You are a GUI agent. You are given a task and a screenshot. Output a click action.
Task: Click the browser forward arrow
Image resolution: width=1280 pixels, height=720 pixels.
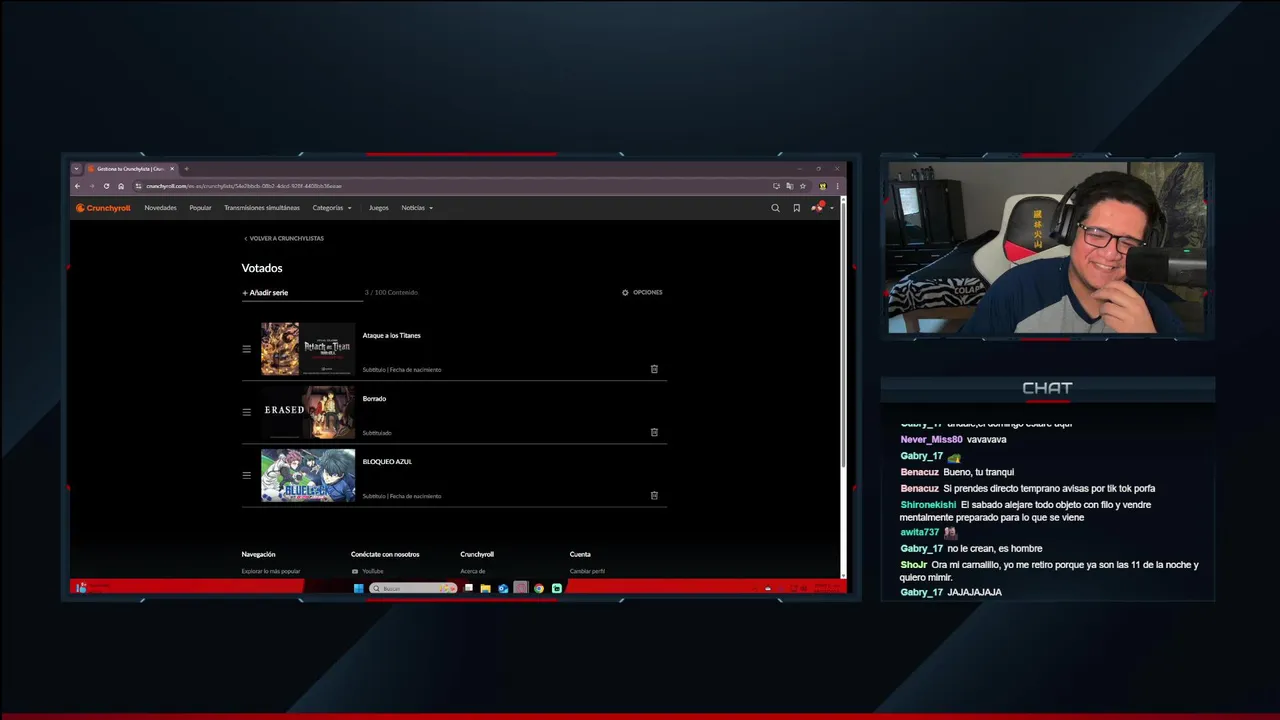tap(91, 186)
